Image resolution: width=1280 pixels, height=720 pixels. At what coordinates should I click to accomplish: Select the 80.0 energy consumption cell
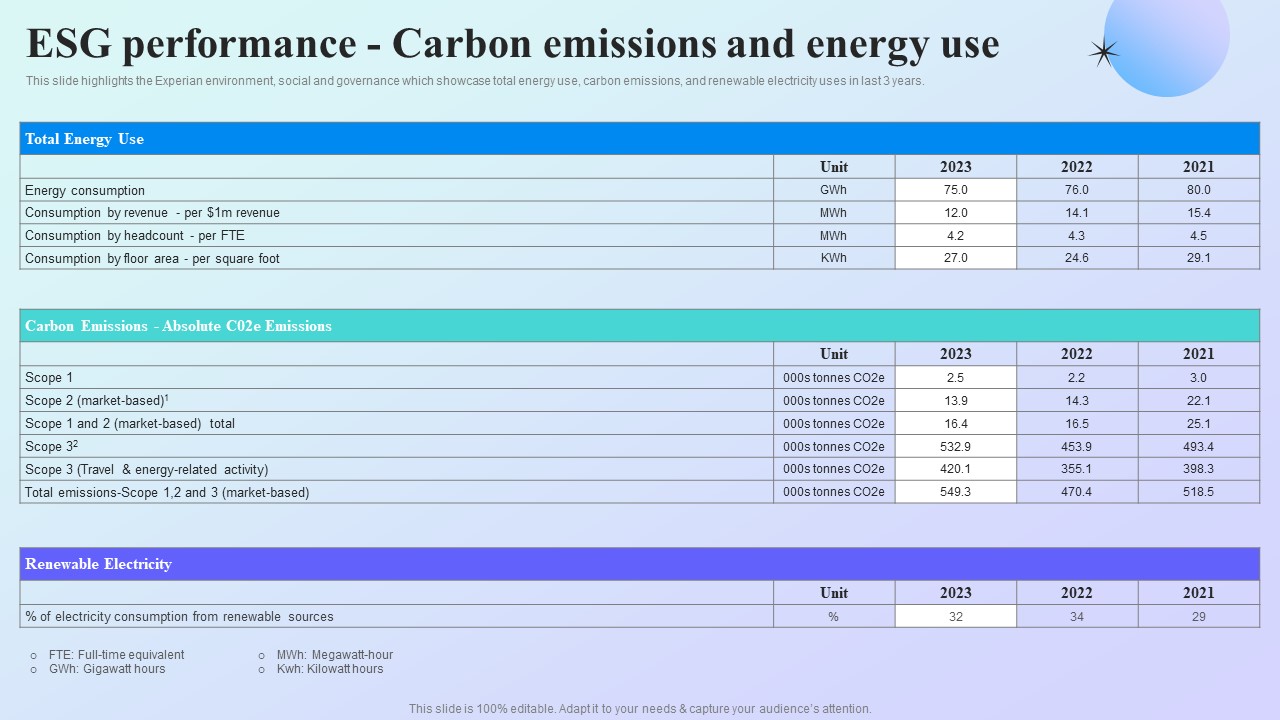pyautogui.click(x=1199, y=190)
